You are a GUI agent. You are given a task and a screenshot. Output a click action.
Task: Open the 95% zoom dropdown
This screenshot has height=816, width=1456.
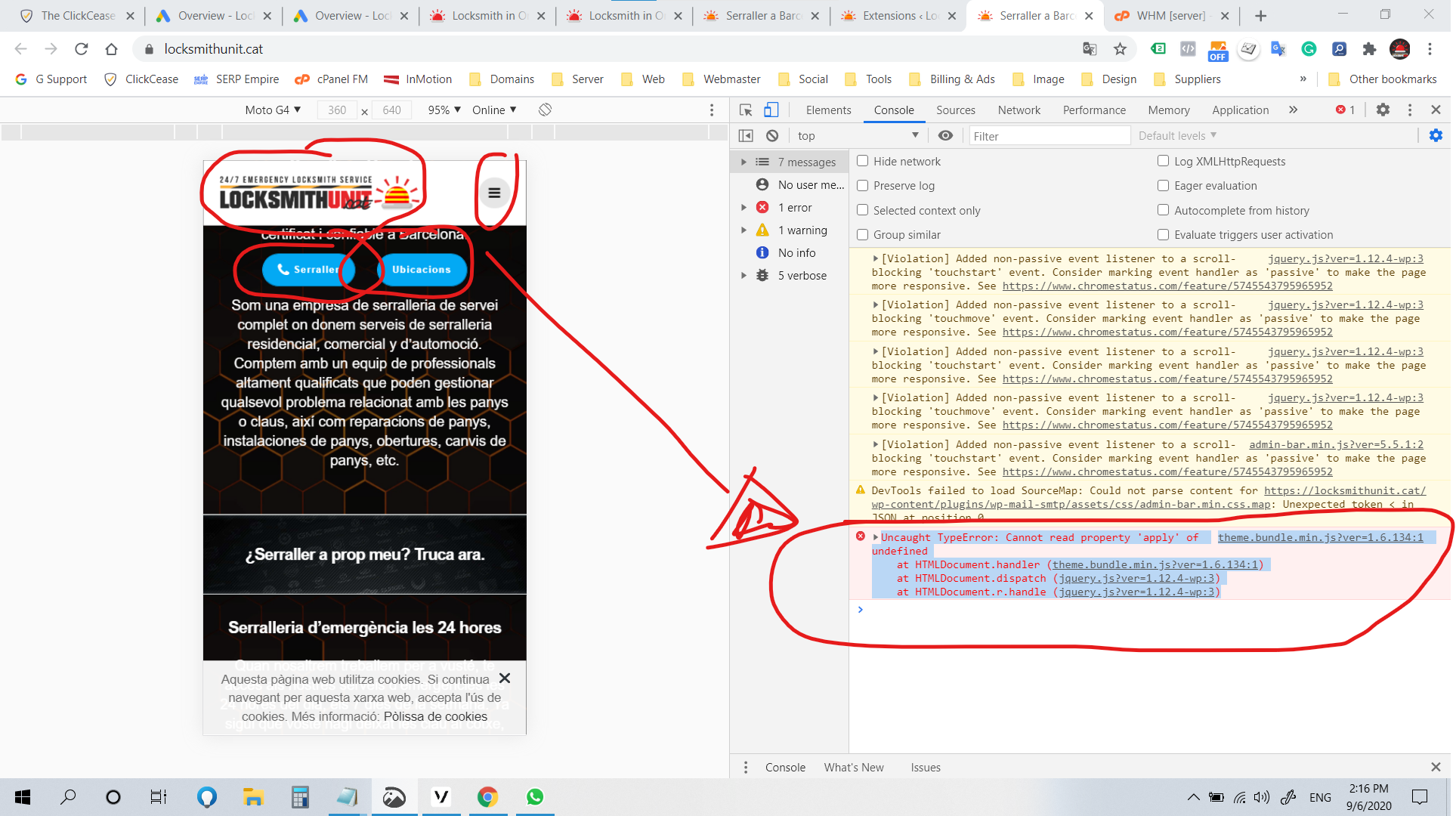(x=444, y=110)
